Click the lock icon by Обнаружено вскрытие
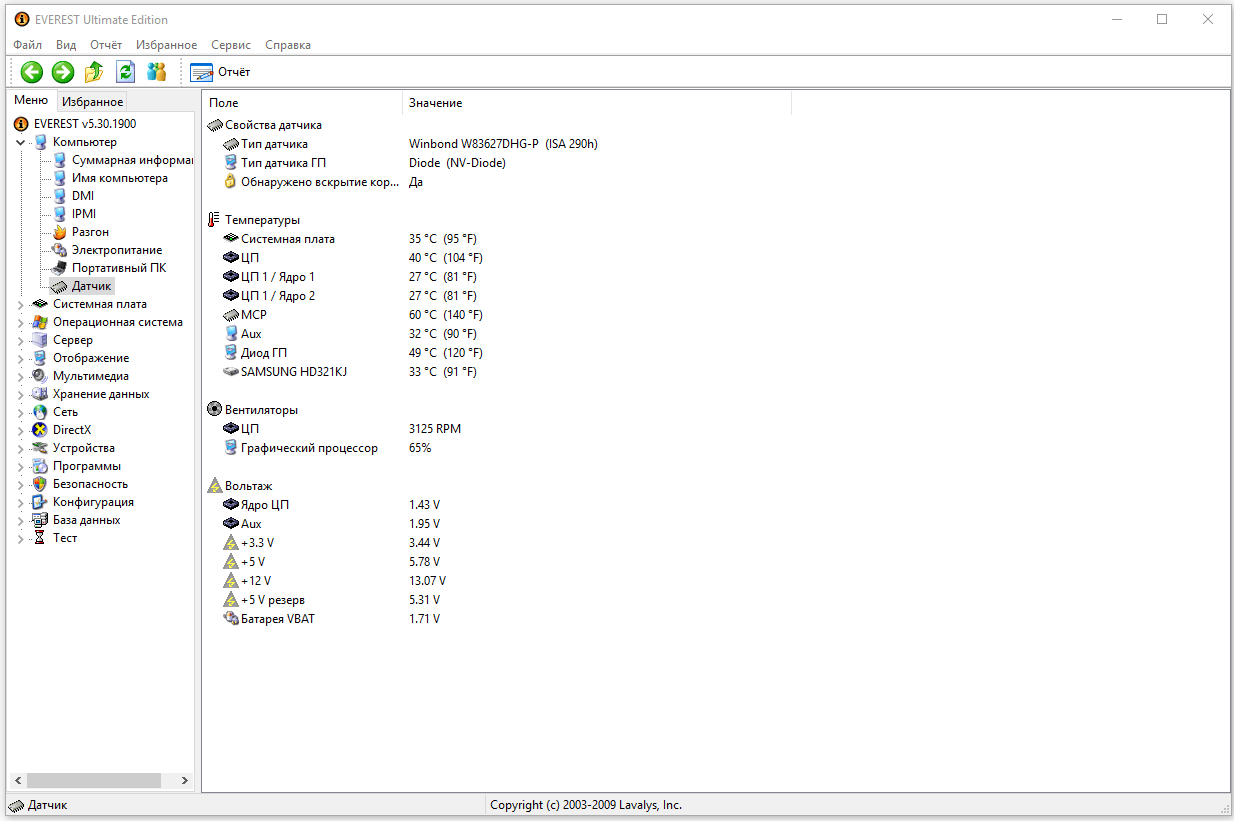The height and width of the screenshot is (821, 1234). click(231, 182)
